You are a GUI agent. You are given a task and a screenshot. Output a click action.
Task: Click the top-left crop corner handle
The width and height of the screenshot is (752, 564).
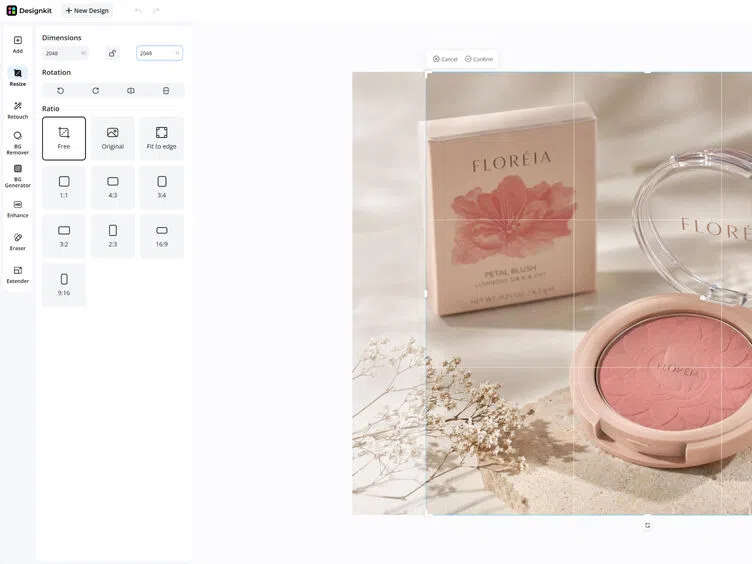[x=427, y=73]
